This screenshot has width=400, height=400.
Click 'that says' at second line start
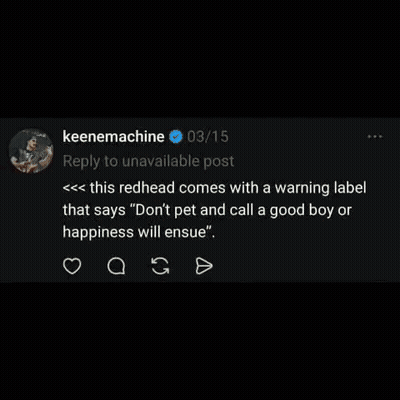point(94,210)
